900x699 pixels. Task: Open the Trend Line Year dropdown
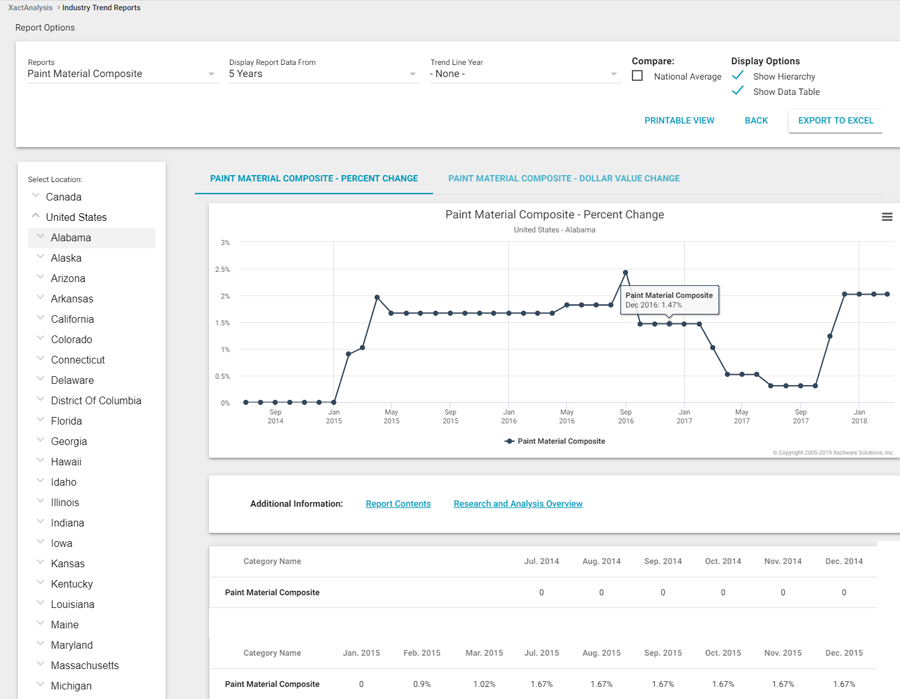point(524,74)
